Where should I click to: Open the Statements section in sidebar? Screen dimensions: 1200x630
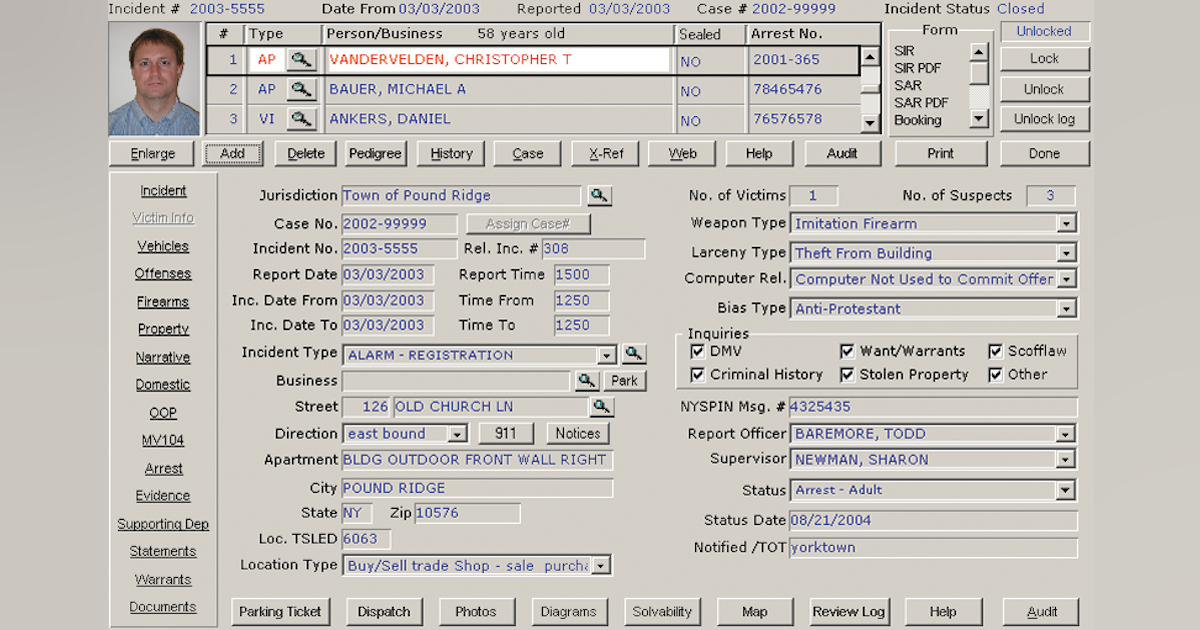coord(163,551)
